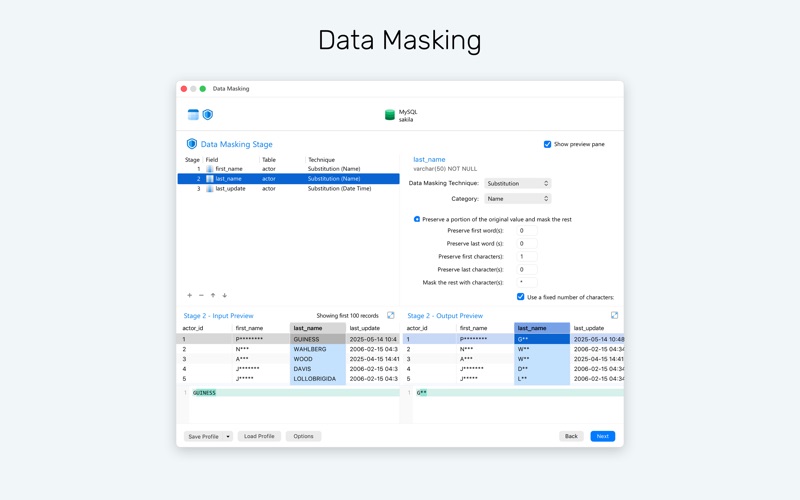
Task: Open Data Masking Technique dropdown
Action: [517, 183]
